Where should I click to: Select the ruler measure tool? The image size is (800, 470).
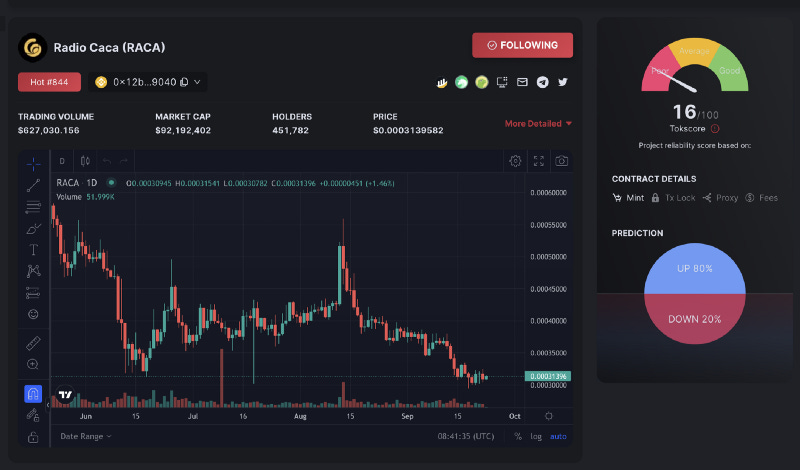33,343
